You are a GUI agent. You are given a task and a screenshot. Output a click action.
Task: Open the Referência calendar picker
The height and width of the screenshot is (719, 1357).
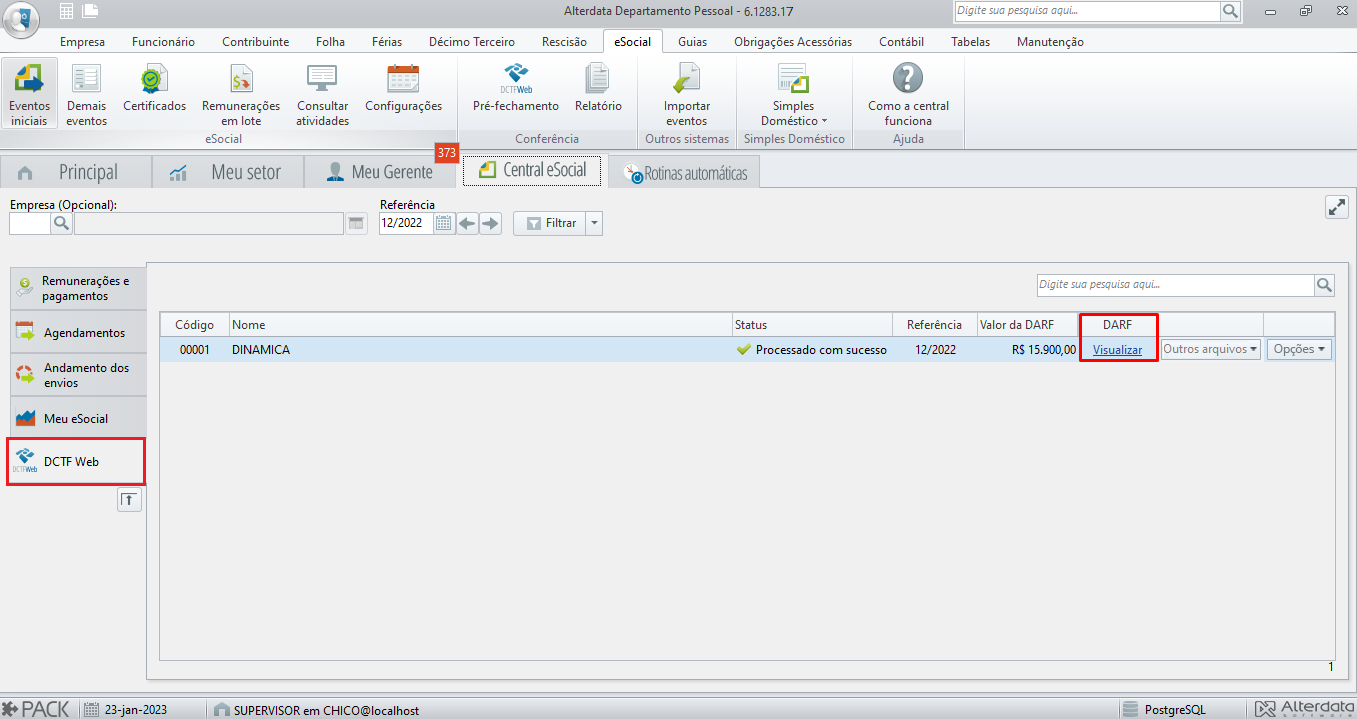coord(444,223)
